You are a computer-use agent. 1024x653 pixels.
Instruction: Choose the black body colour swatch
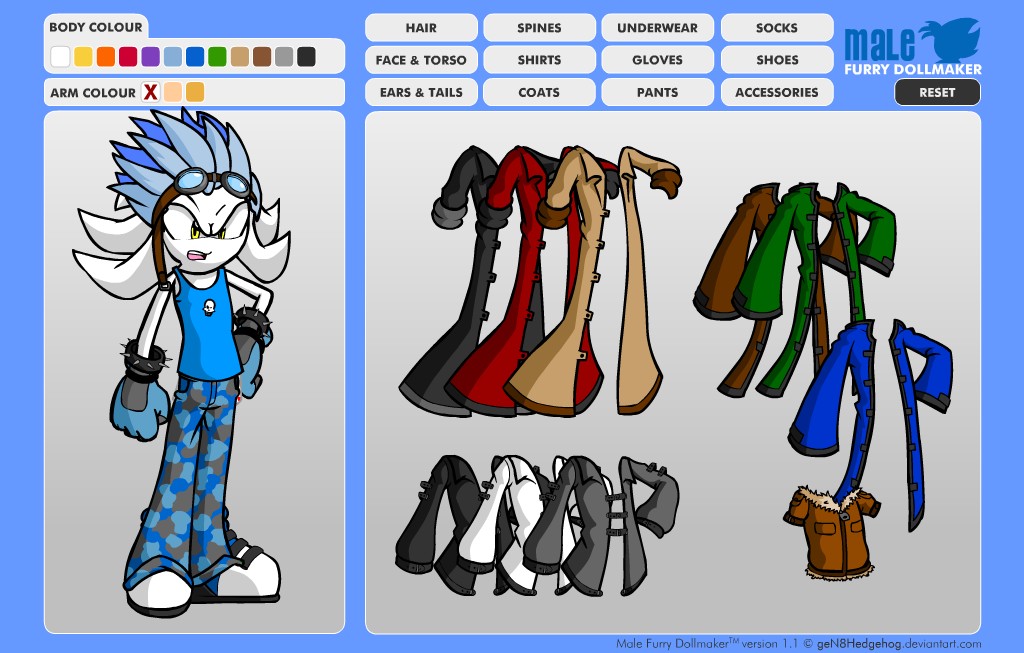click(x=306, y=57)
